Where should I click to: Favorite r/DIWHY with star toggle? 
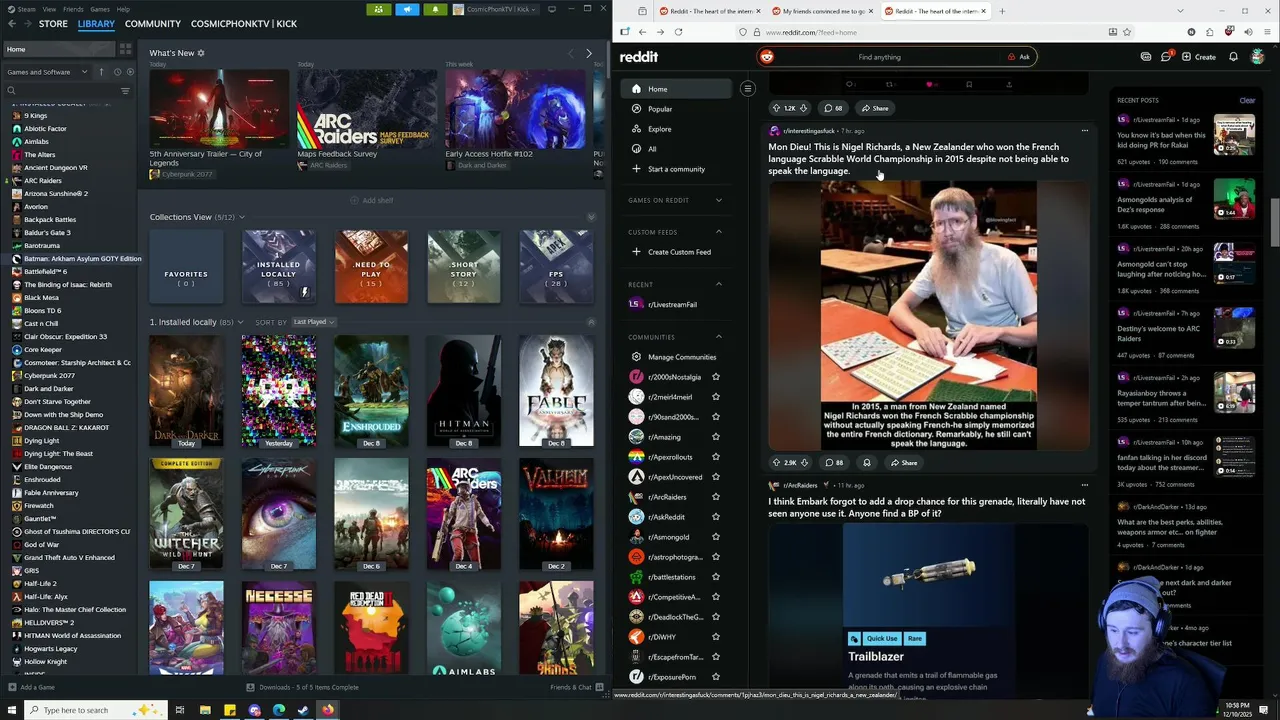(x=715, y=637)
